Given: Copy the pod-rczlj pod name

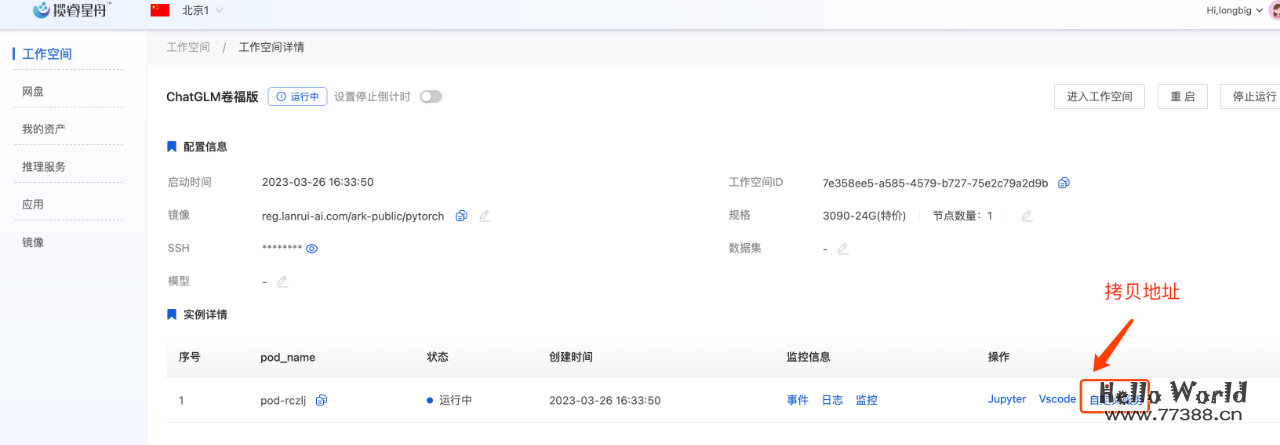Looking at the screenshot, I should coord(321,400).
